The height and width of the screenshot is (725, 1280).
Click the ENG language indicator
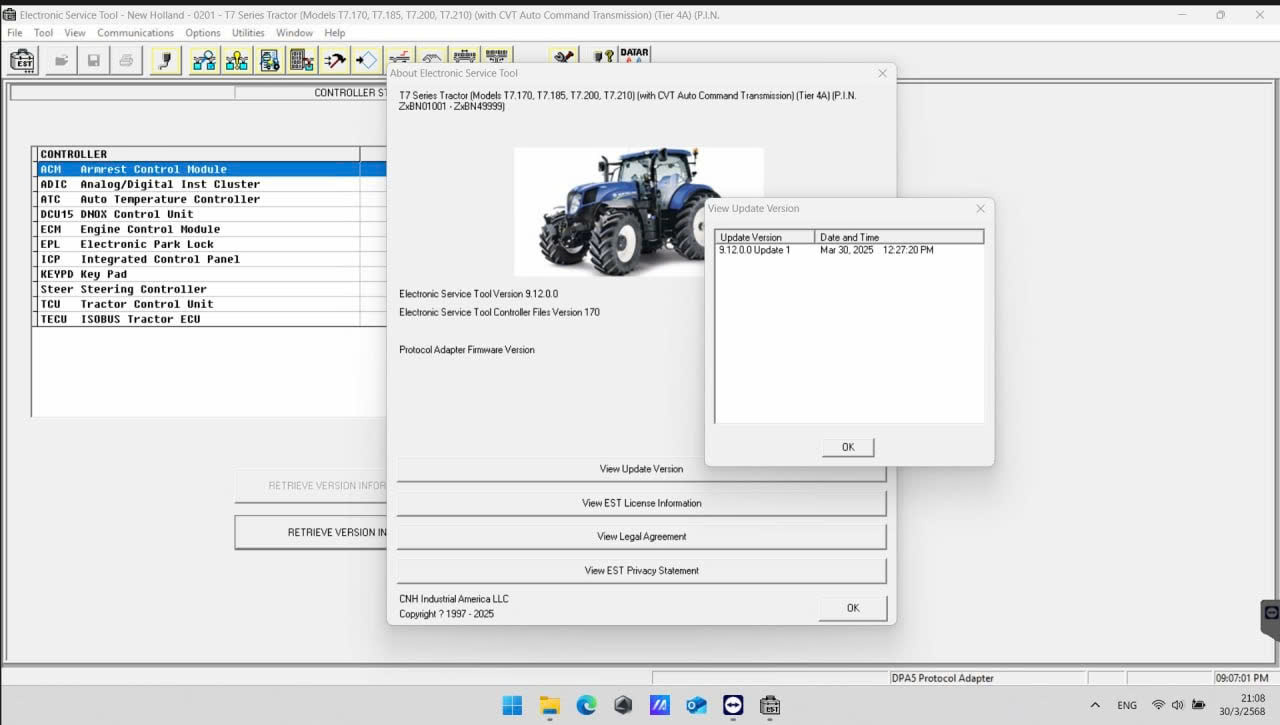[x=1127, y=705]
